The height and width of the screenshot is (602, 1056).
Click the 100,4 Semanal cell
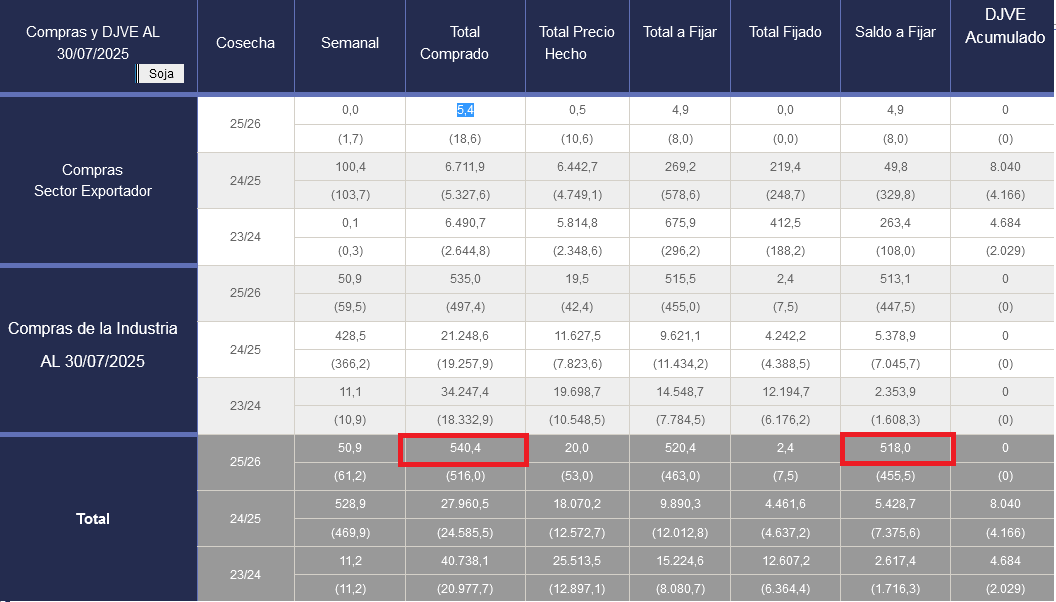pos(350,166)
